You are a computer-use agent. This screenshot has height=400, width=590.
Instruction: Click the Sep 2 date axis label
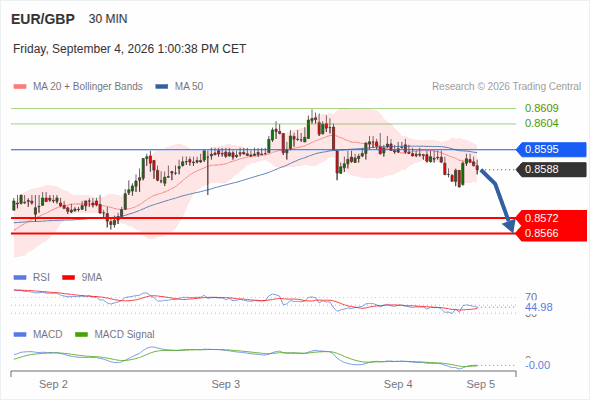click(x=53, y=385)
